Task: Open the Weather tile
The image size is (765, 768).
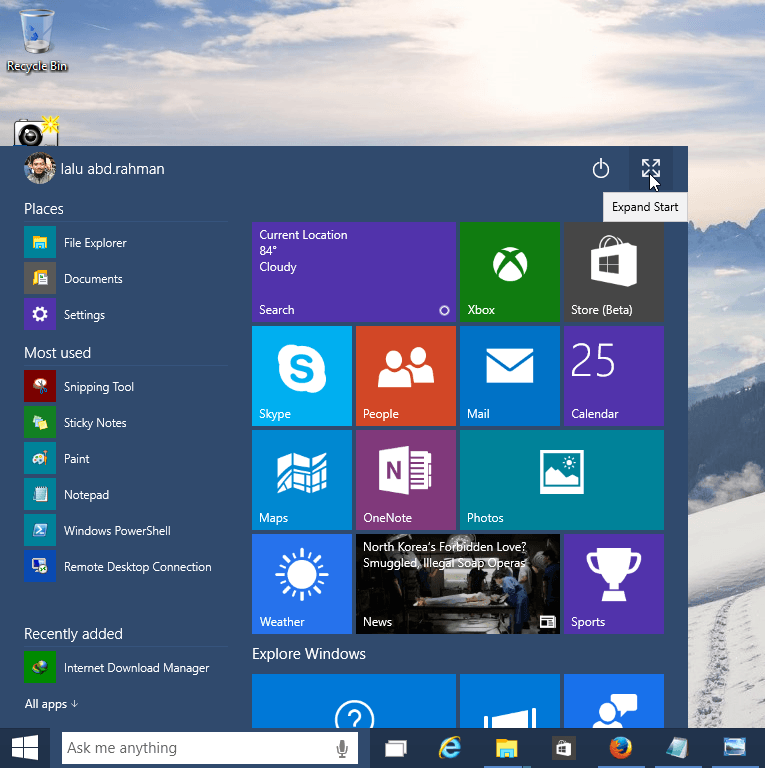Action: tap(302, 584)
